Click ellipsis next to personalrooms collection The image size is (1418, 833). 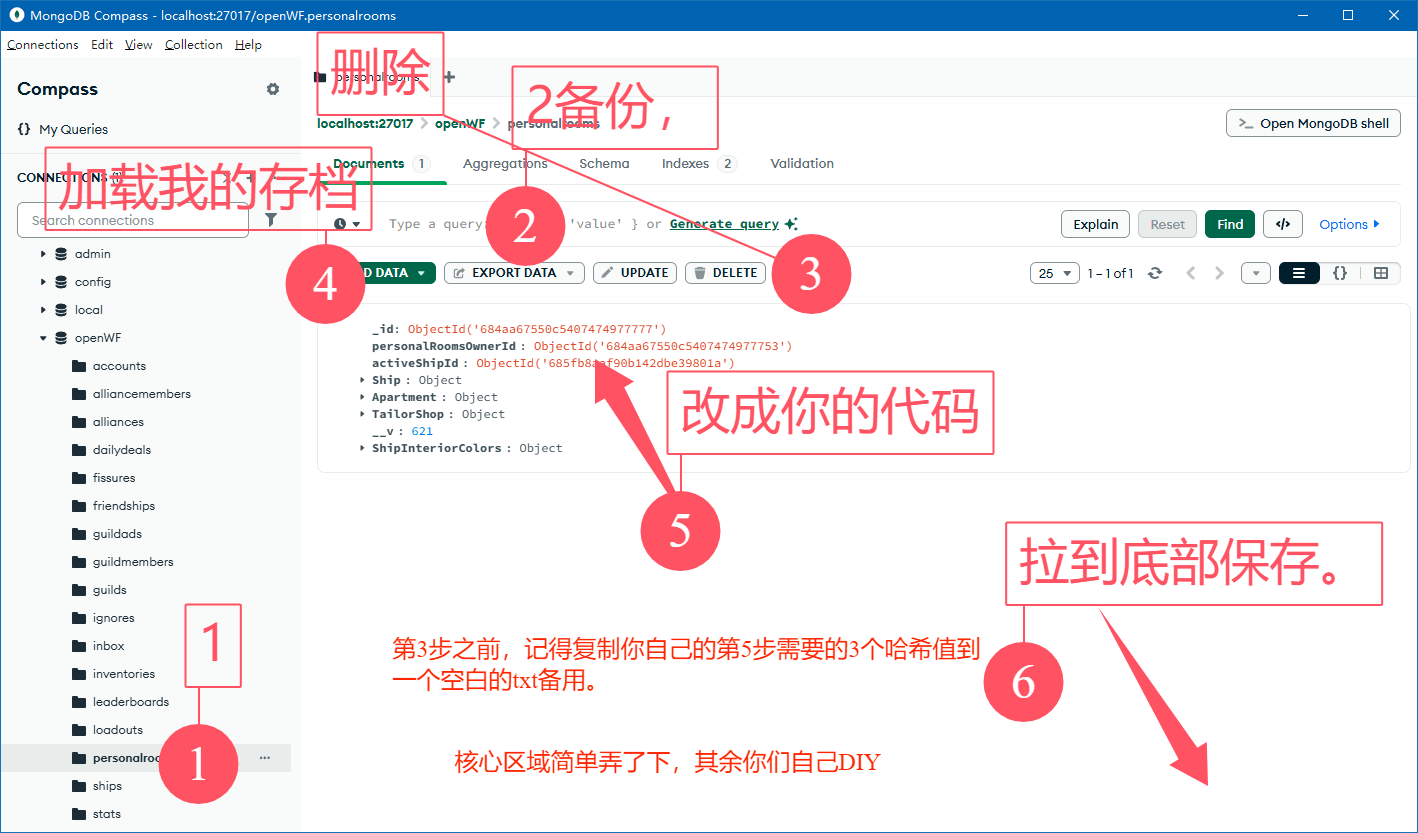(x=265, y=758)
